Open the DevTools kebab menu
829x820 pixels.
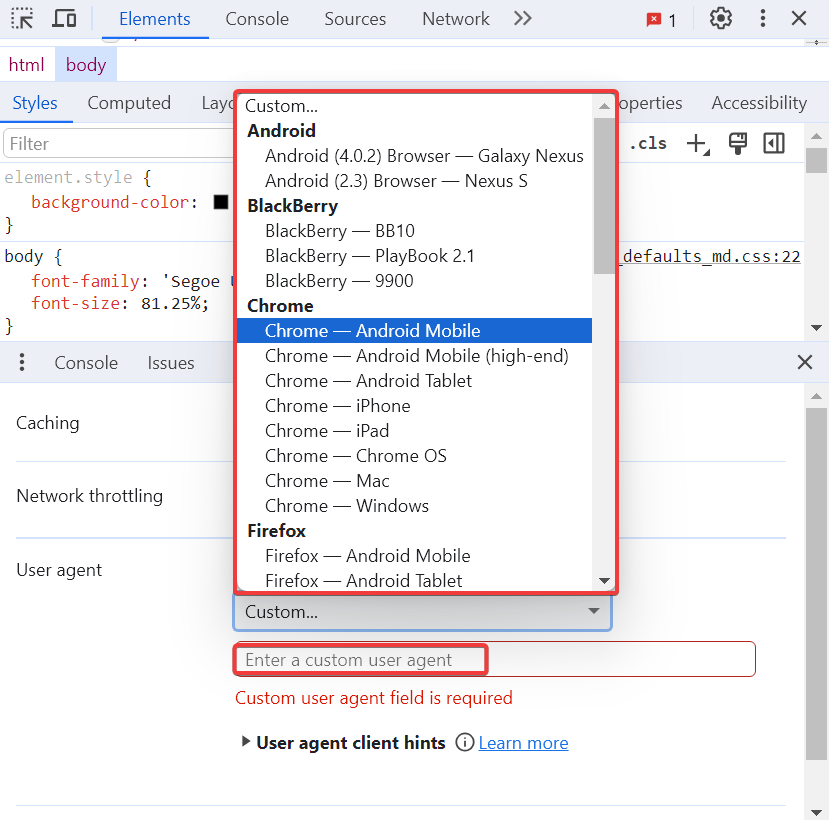tap(762, 19)
